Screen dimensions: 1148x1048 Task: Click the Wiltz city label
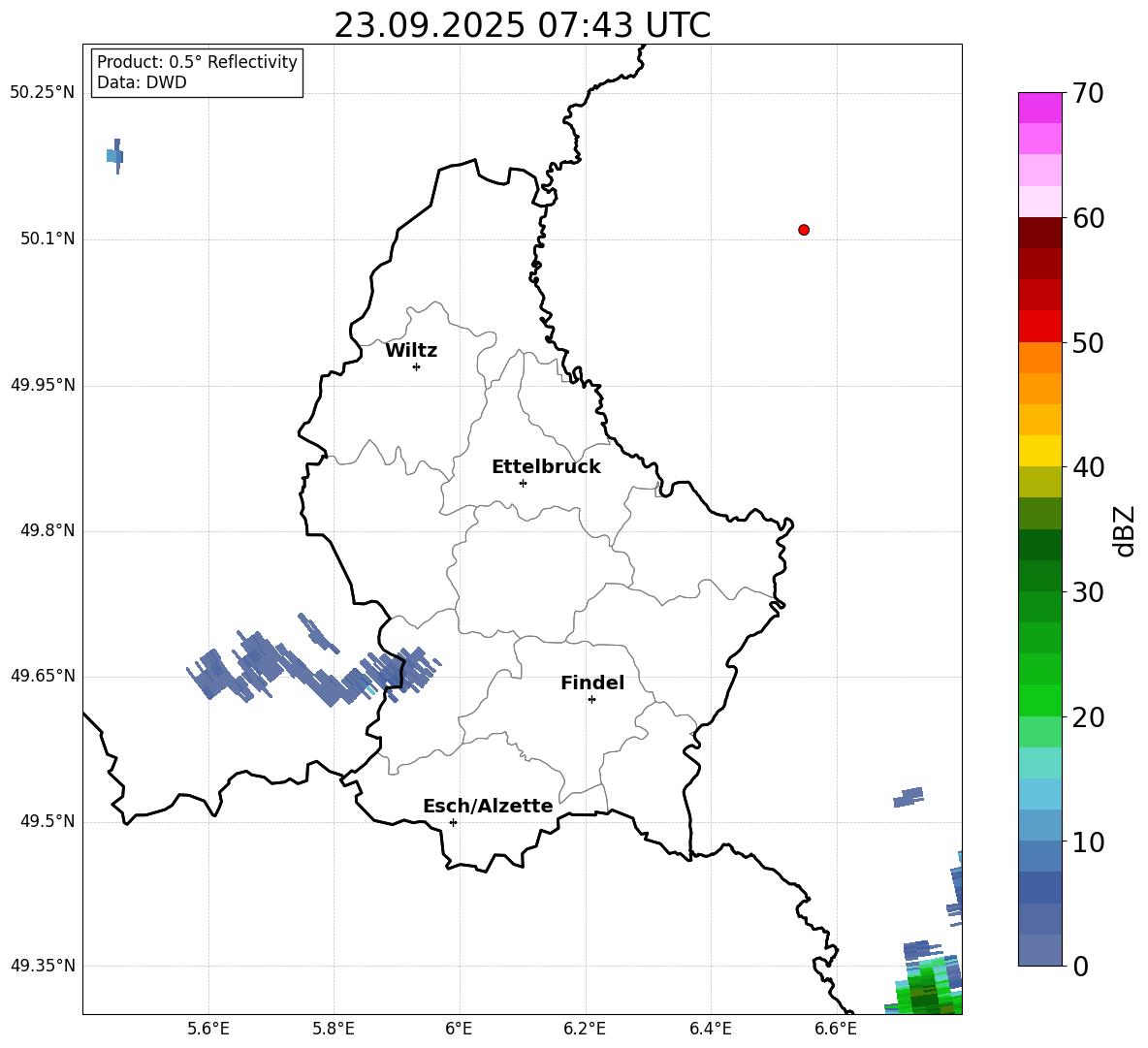[x=411, y=351]
